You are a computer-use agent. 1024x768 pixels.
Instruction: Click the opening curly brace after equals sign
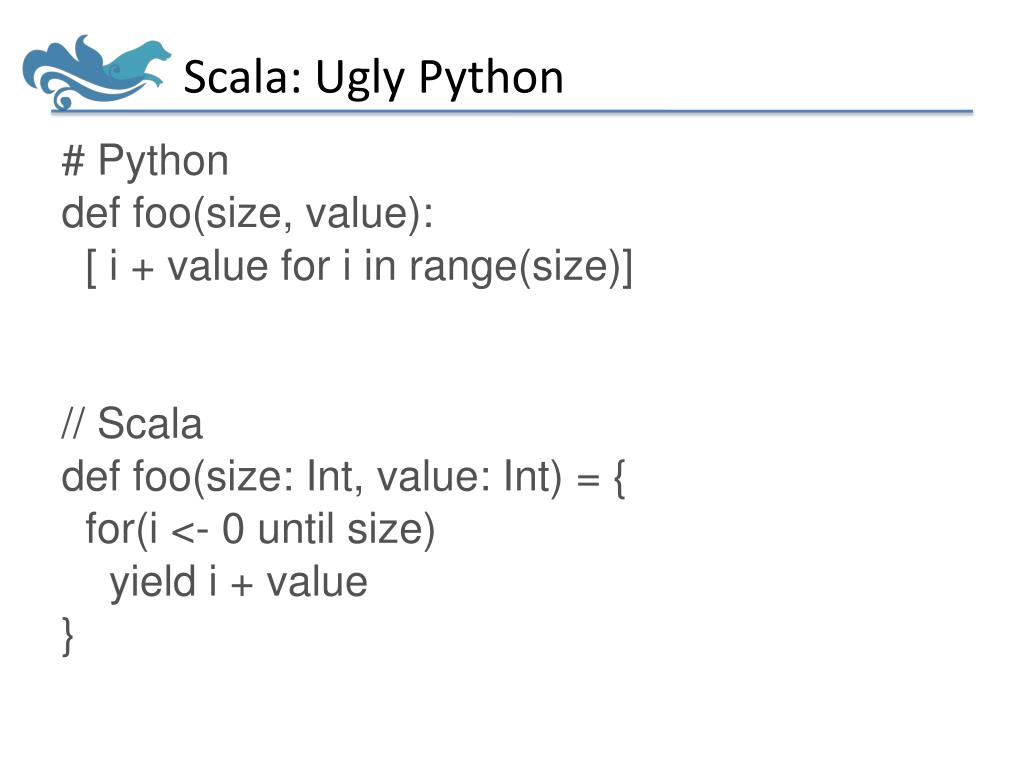pyautogui.click(x=619, y=478)
